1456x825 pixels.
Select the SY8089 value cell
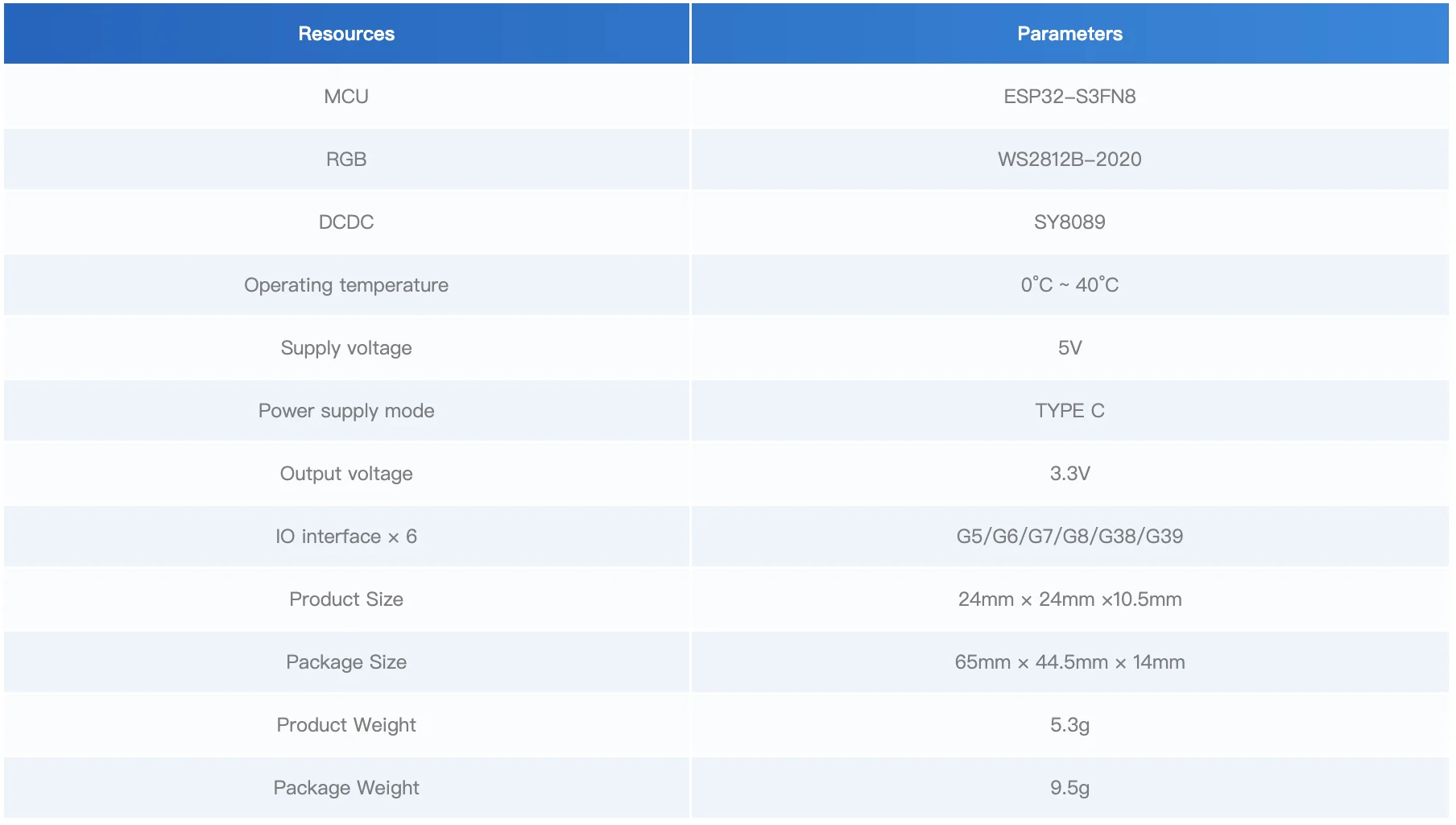pos(1069,222)
